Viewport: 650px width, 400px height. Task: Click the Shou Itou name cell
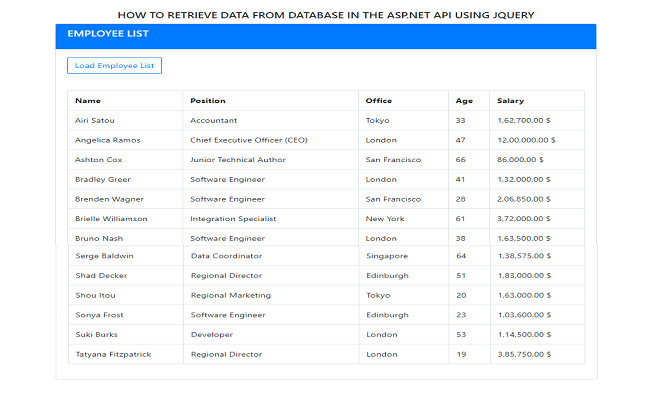[x=94, y=295]
